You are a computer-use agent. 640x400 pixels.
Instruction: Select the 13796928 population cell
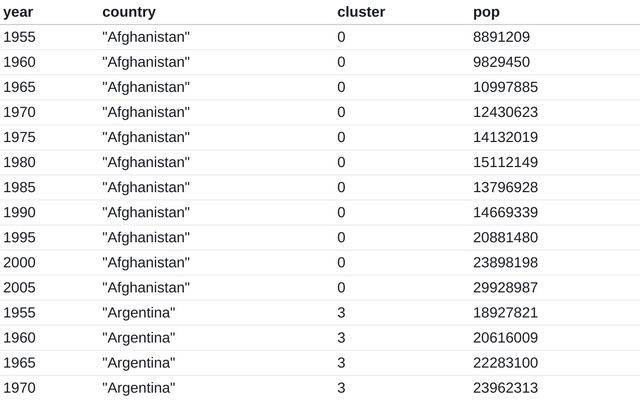click(505, 187)
